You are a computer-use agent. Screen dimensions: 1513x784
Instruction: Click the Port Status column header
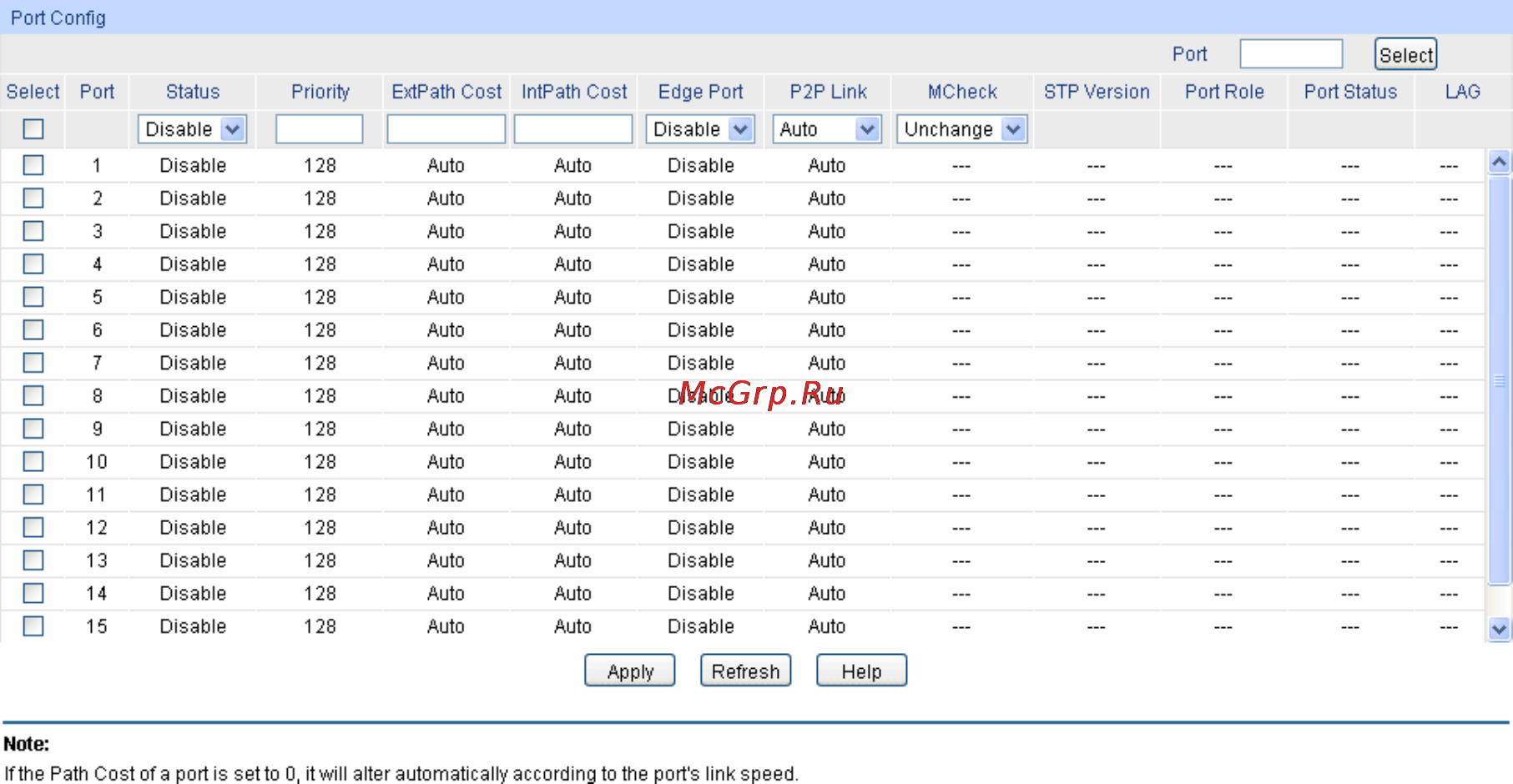(1350, 92)
